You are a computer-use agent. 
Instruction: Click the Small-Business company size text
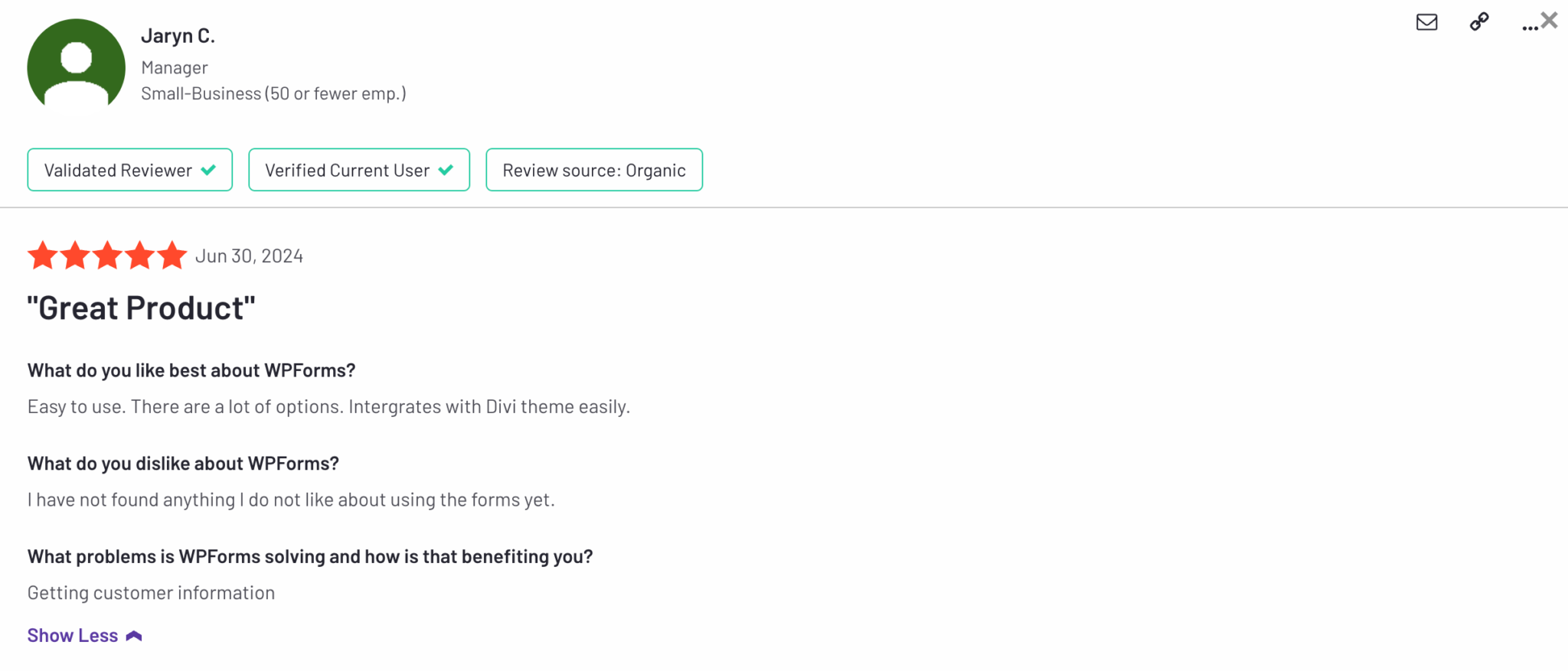click(x=274, y=93)
